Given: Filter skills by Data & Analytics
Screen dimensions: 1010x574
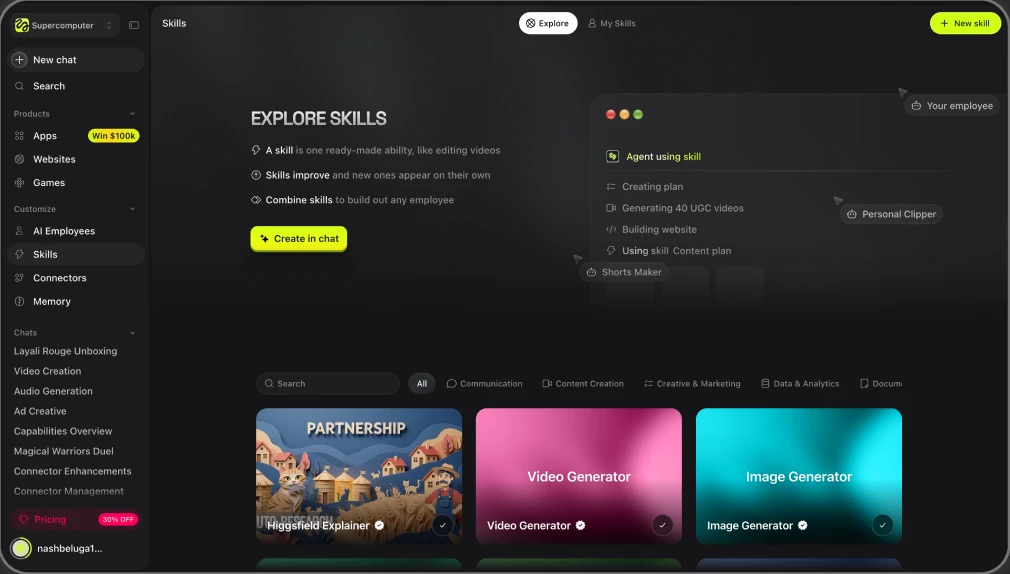Looking at the screenshot, I should point(800,383).
